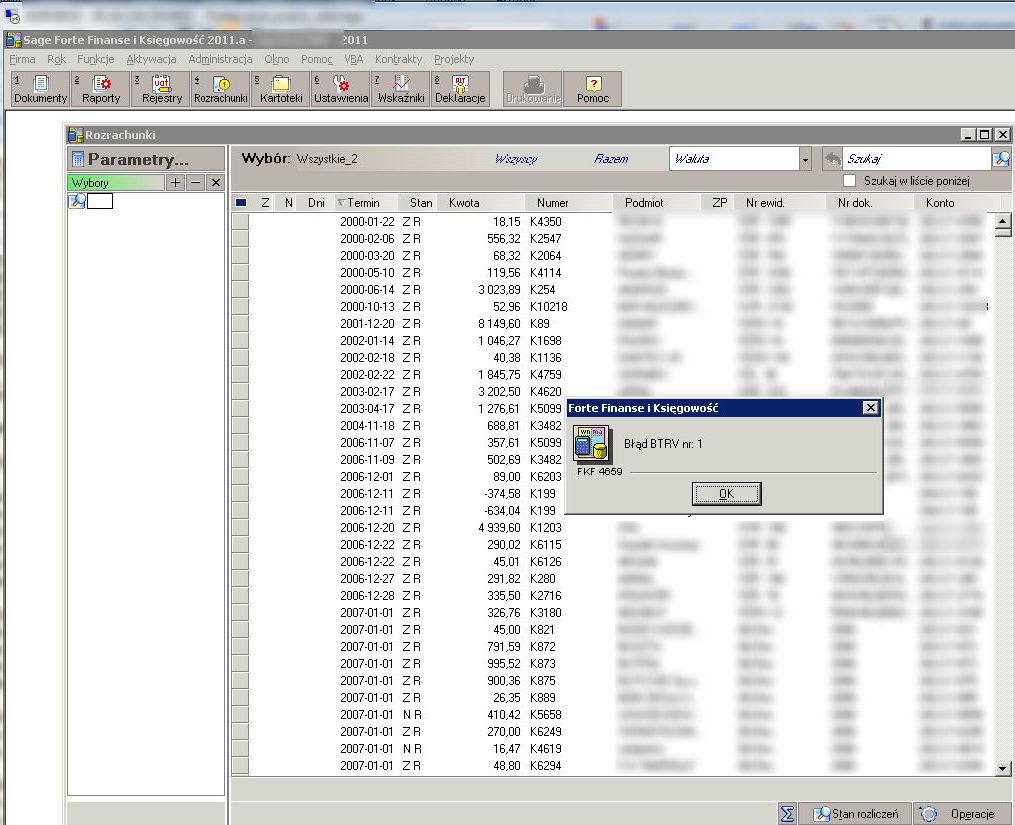This screenshot has height=825, width=1015.
Task: Remove selection with the minus button
Action: (x=195, y=183)
